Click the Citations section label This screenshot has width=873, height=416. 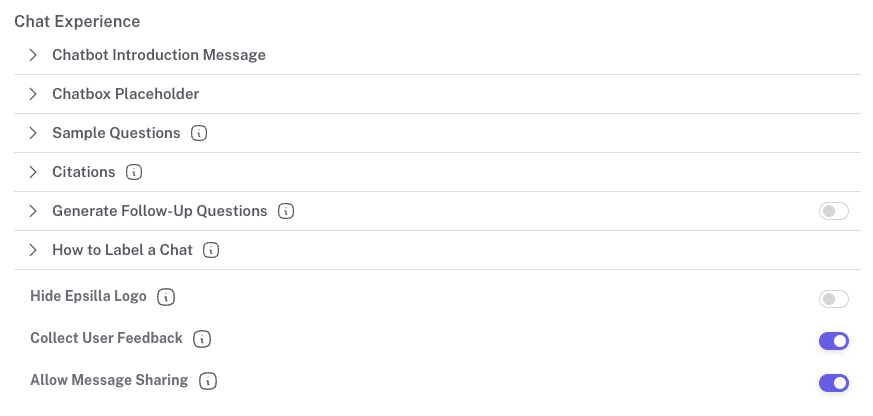click(84, 172)
